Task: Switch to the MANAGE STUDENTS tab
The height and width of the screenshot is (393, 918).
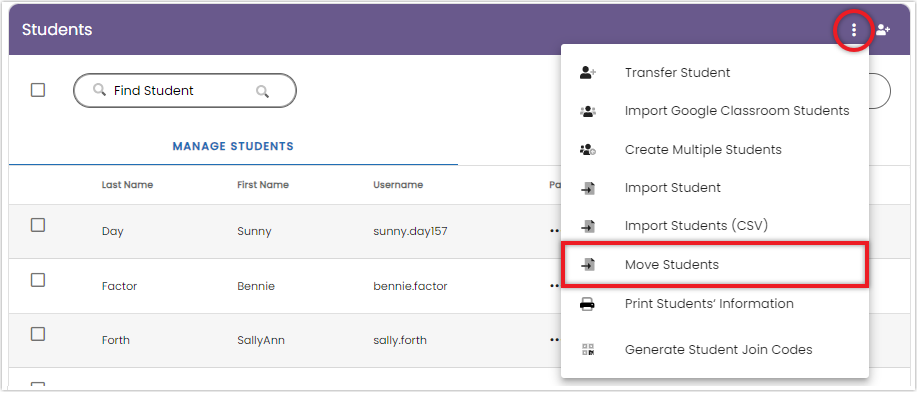Action: 233,146
